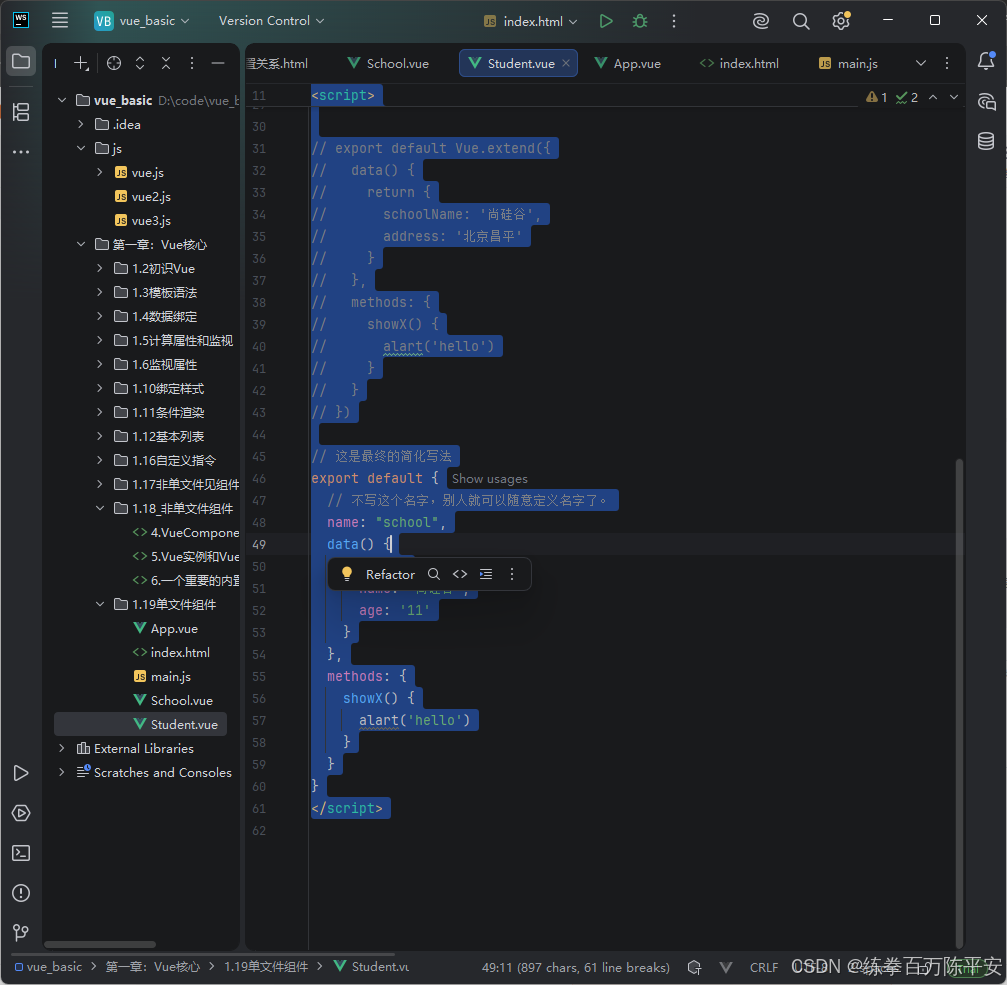The height and width of the screenshot is (985, 1007).
Task: Collapse the 1.19单文件组件 folder
Action: coord(100,604)
